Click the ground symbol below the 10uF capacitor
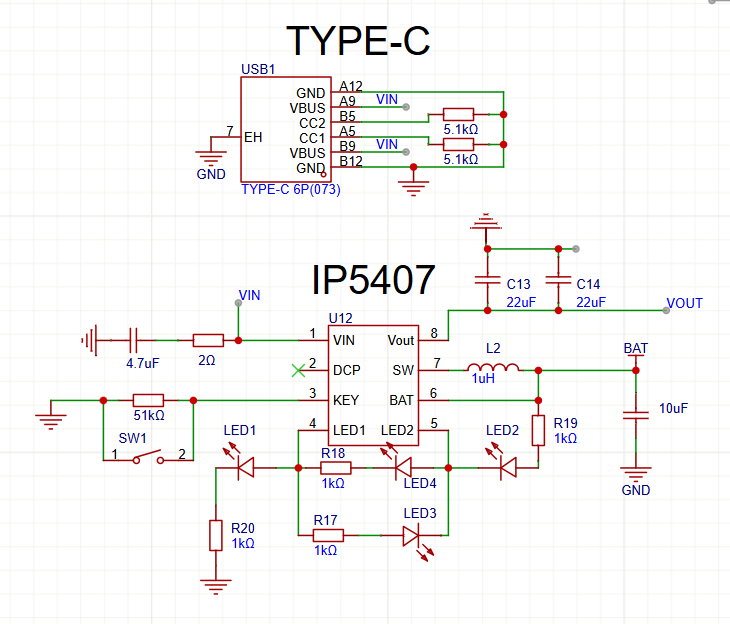730x624 pixels. pyautogui.click(x=634, y=472)
